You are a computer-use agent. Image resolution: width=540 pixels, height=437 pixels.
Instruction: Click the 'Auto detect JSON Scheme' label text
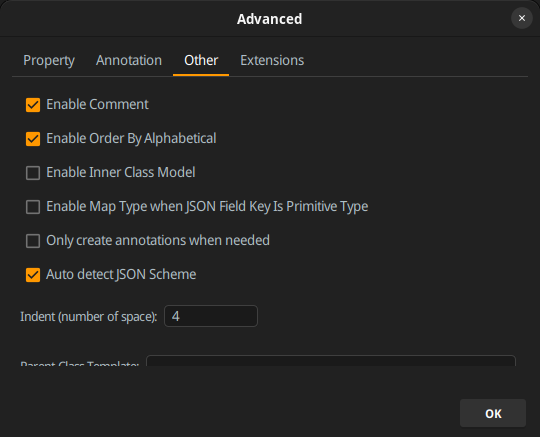(121, 274)
